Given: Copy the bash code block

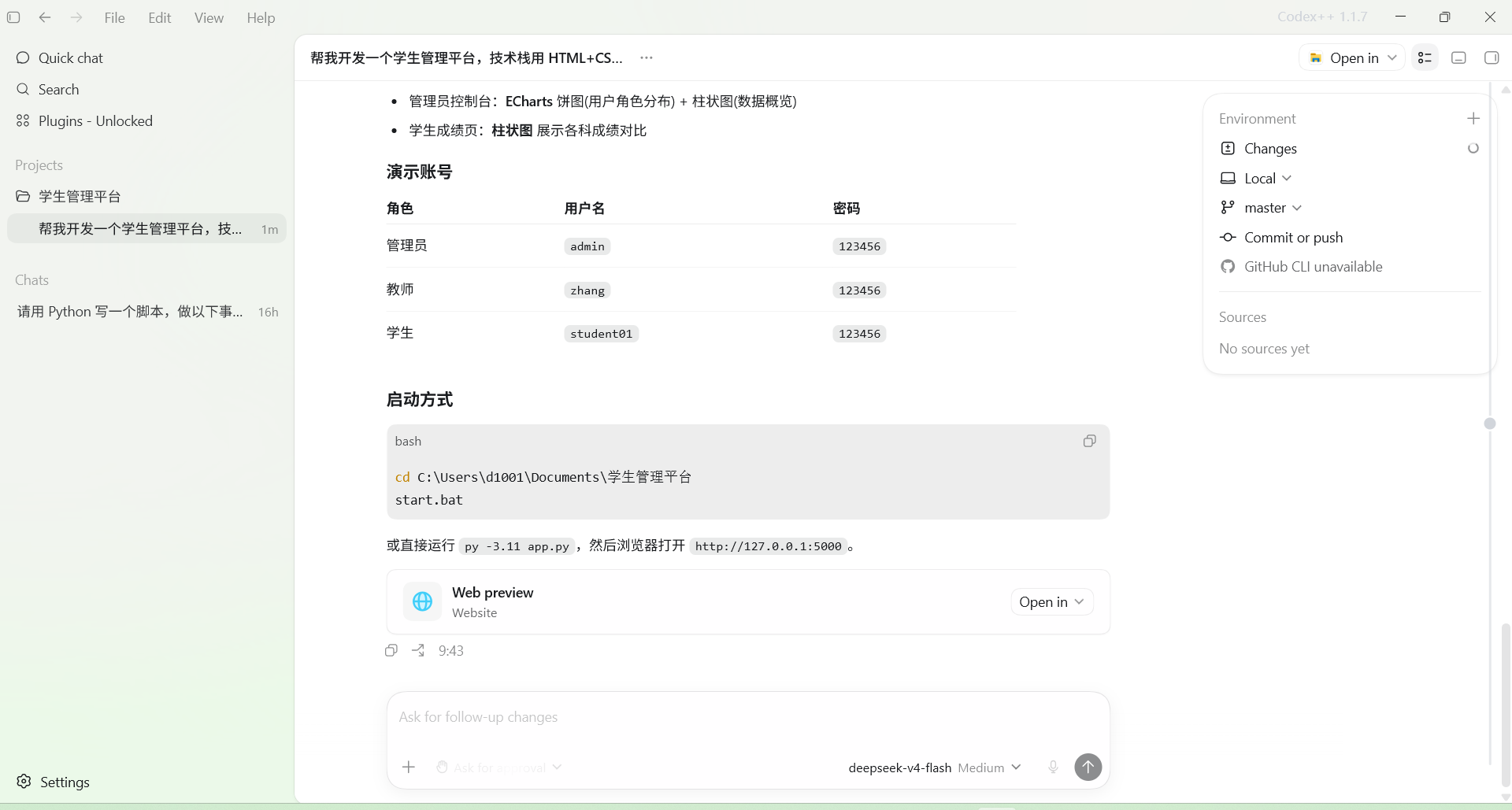Looking at the screenshot, I should pos(1089,441).
